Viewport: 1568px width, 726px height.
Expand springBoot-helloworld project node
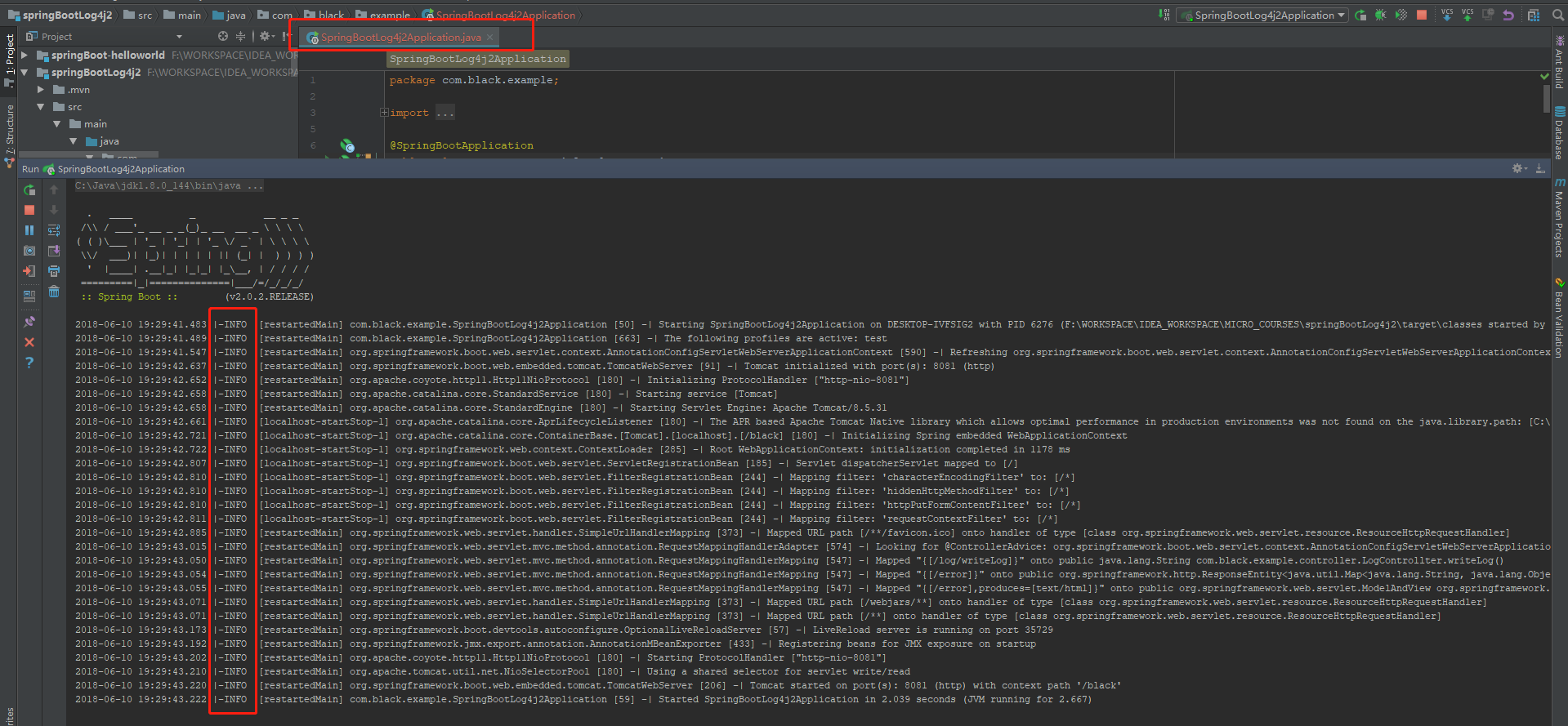coord(25,55)
